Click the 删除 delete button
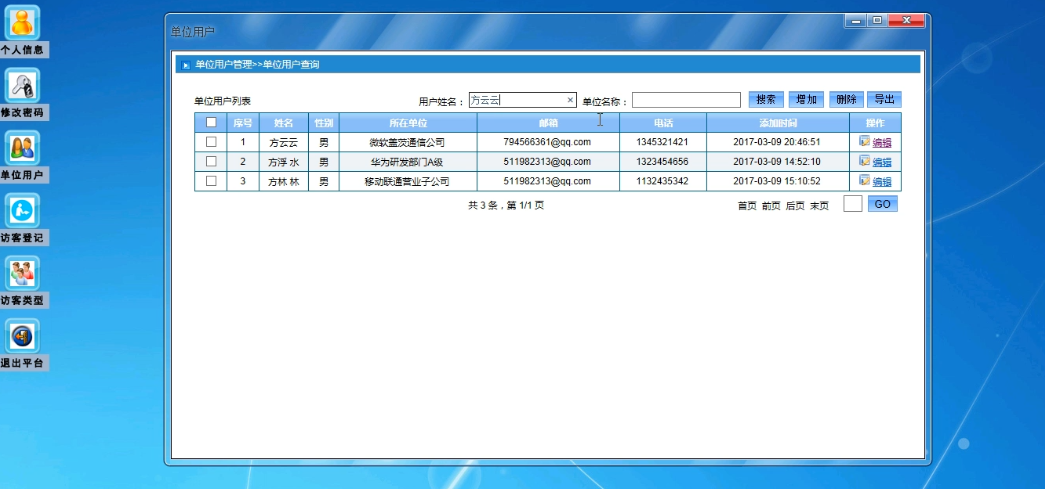This screenshot has width=1045, height=489. tap(846, 99)
